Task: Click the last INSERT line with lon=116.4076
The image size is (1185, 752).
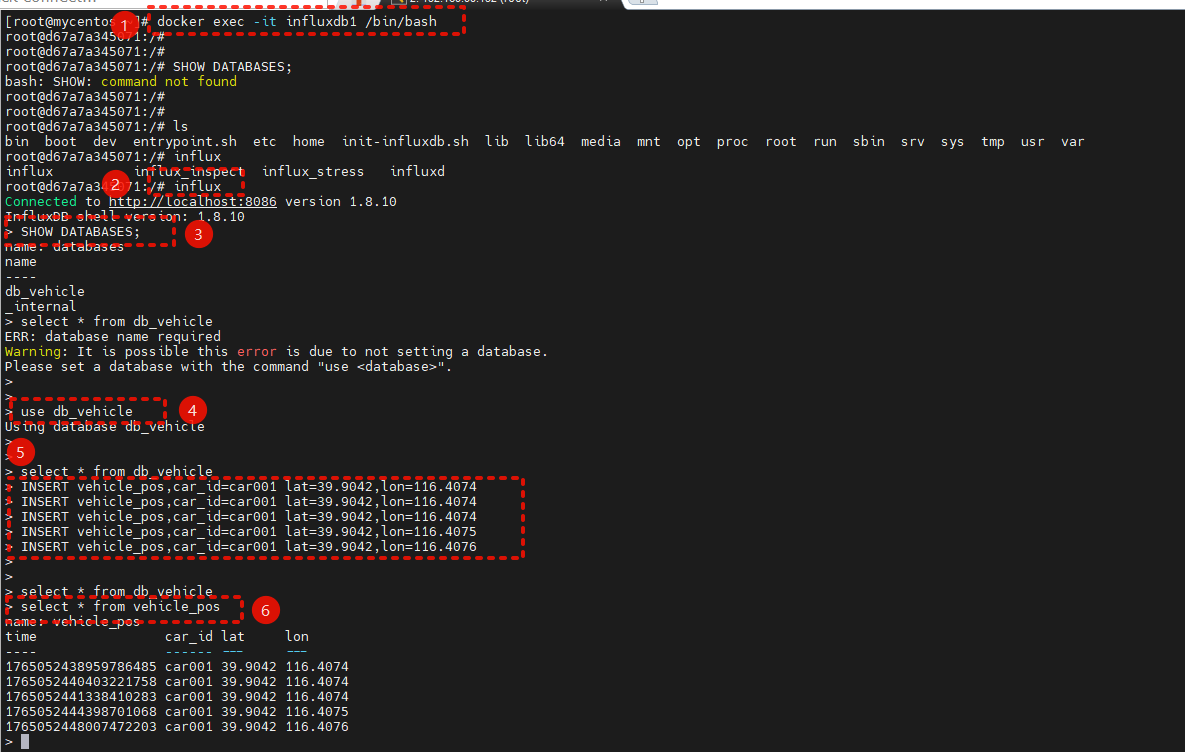Action: click(248, 546)
